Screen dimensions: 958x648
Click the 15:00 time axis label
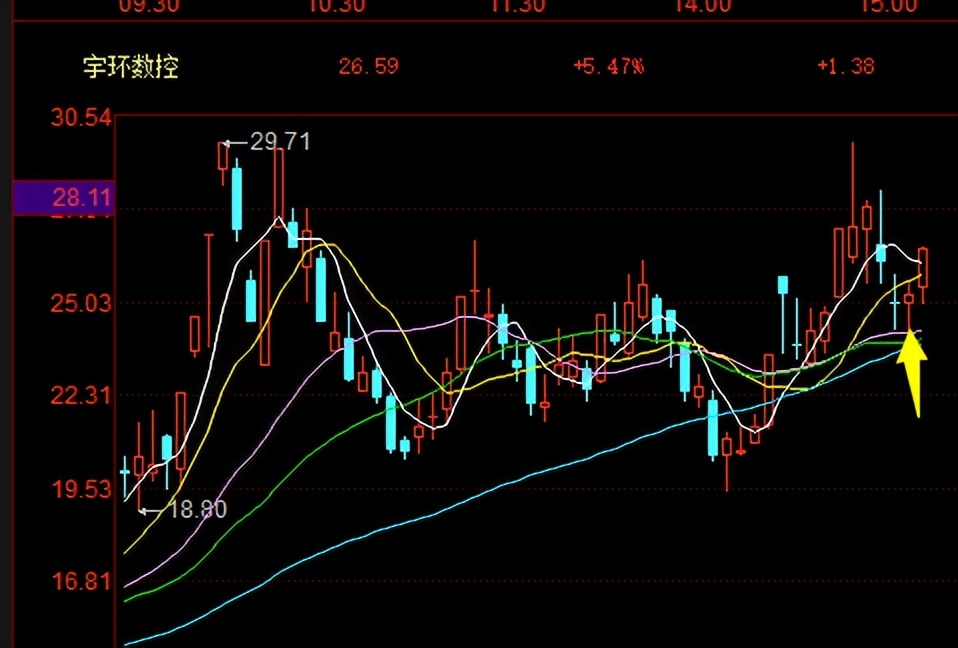point(888,6)
